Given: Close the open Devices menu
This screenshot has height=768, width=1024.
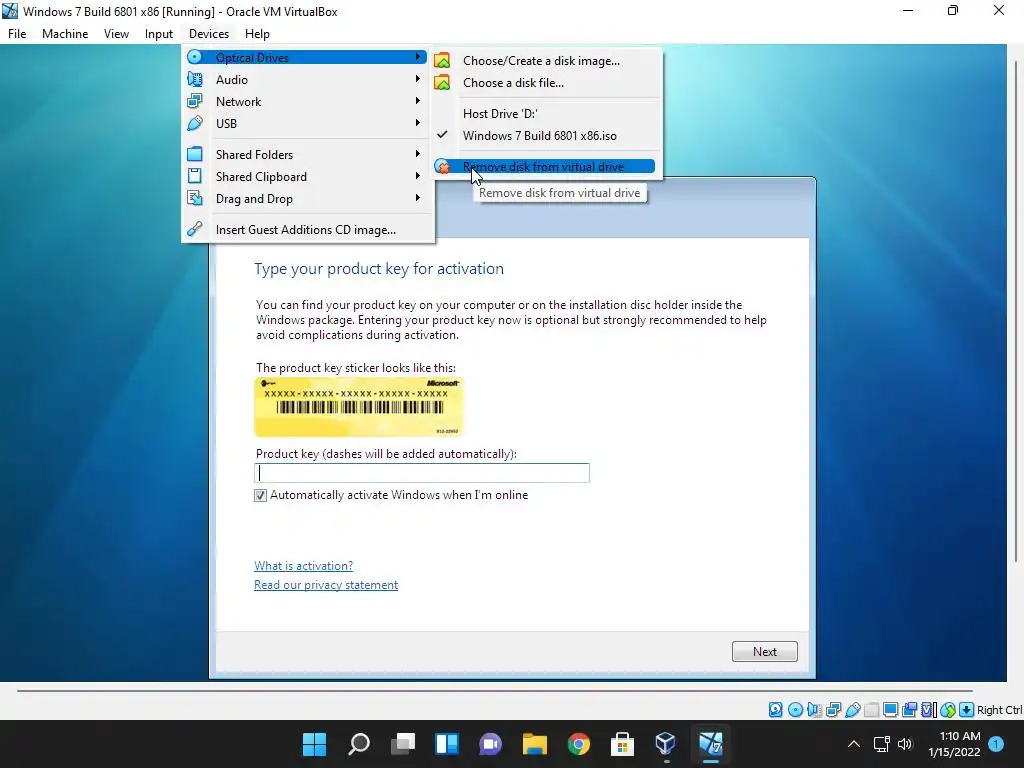Looking at the screenshot, I should pos(209,34).
